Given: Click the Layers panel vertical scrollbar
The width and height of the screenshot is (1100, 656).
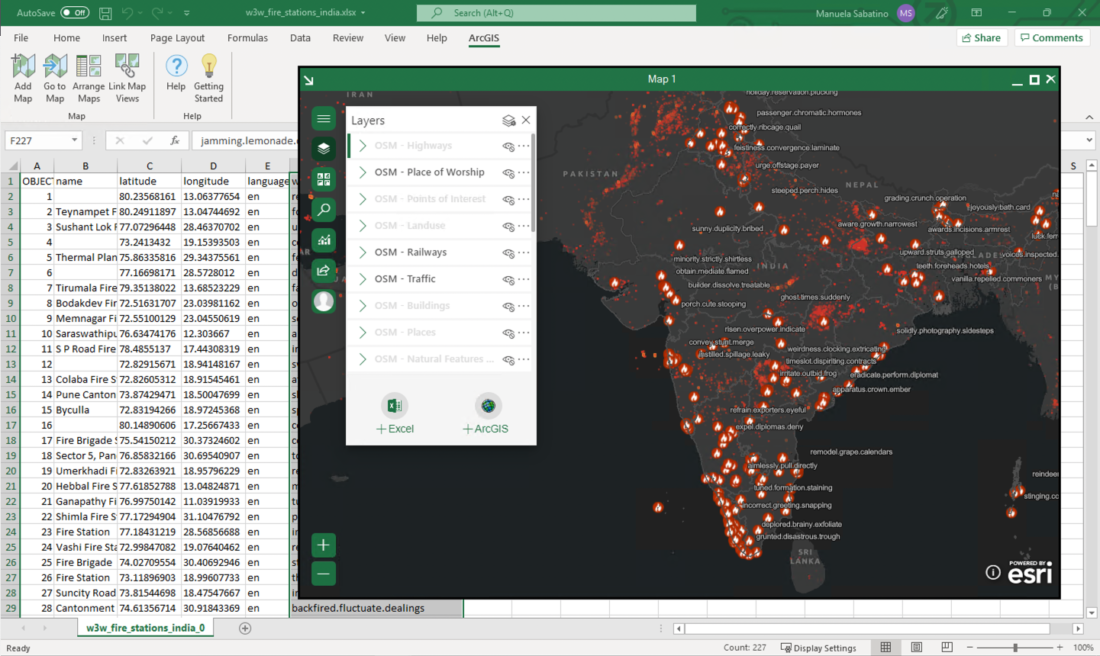Looking at the screenshot, I should [x=533, y=182].
